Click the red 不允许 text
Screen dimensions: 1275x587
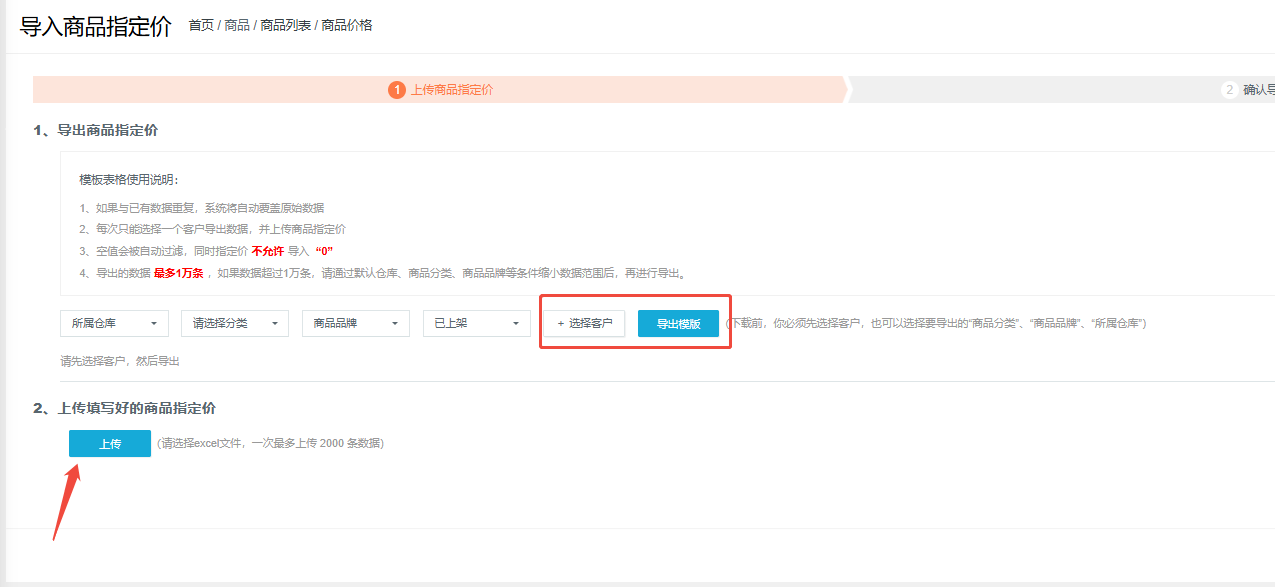(x=267, y=251)
